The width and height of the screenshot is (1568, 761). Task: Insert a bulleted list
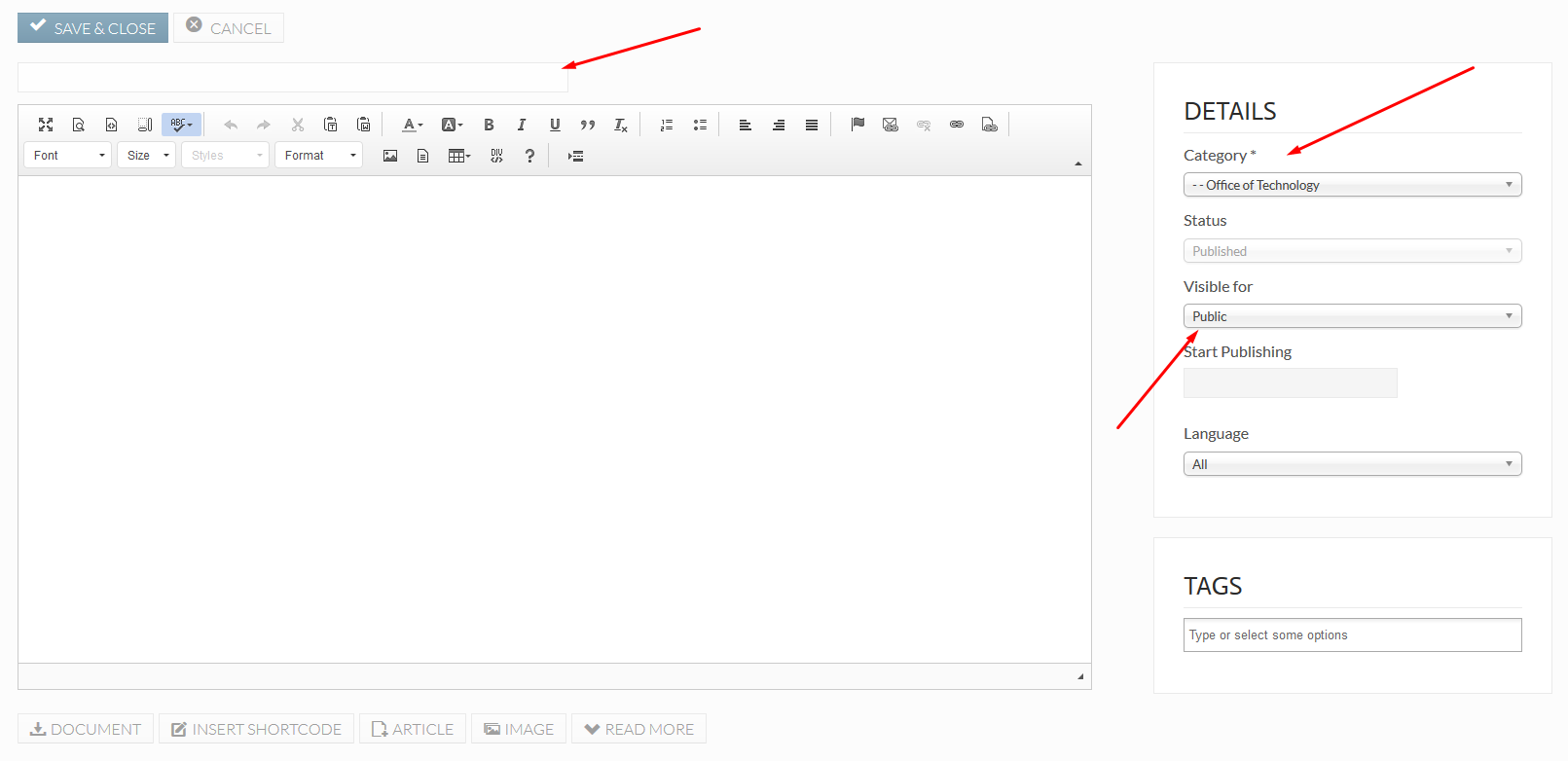point(700,125)
